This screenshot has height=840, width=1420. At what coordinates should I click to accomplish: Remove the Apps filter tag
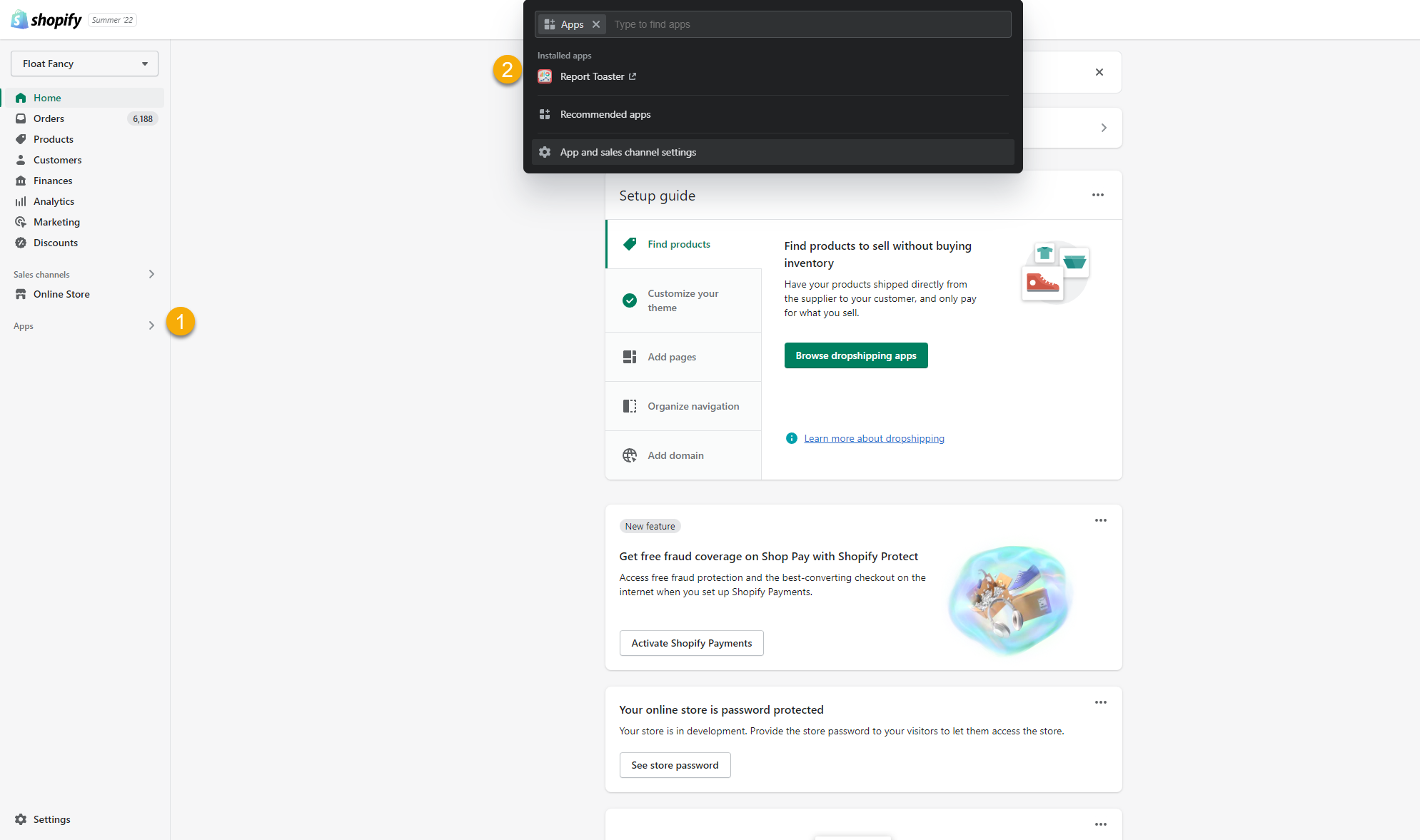(596, 24)
